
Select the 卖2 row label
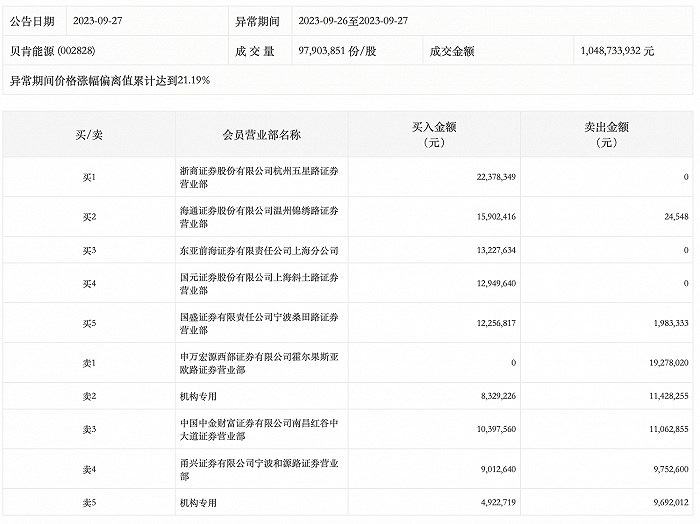pyautogui.click(x=89, y=396)
